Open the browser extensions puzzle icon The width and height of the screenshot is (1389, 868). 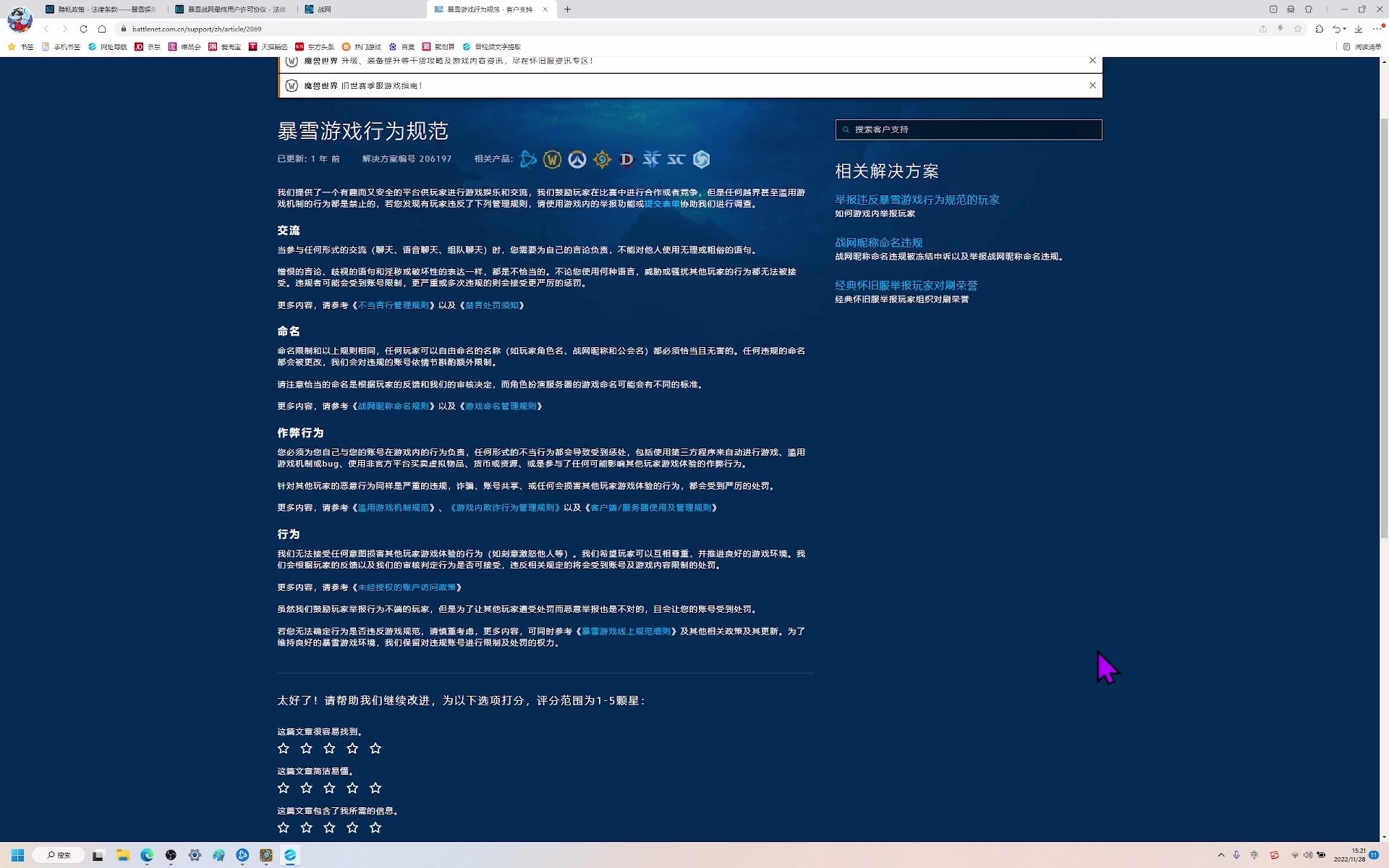click(x=1319, y=29)
